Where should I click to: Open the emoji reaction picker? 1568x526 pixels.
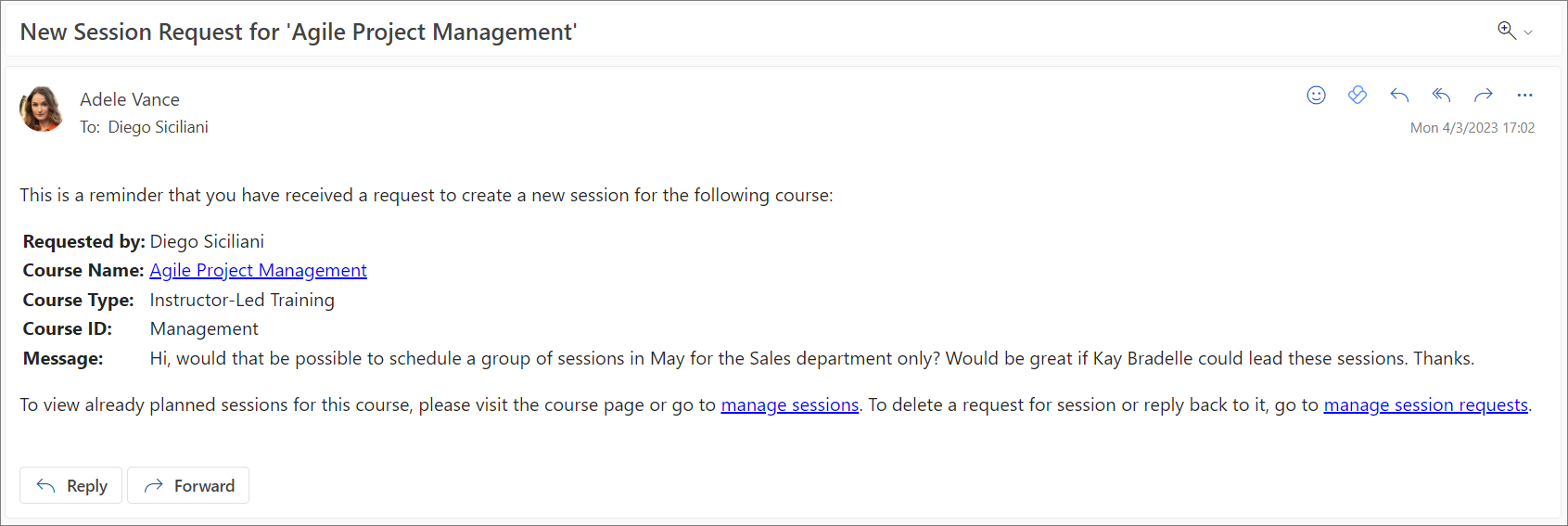(x=1316, y=95)
